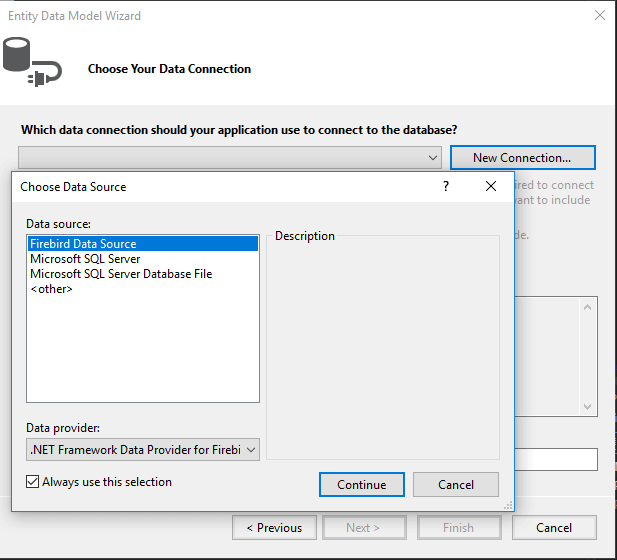
Task: Click the dialog resize grip icon
Action: [508, 505]
